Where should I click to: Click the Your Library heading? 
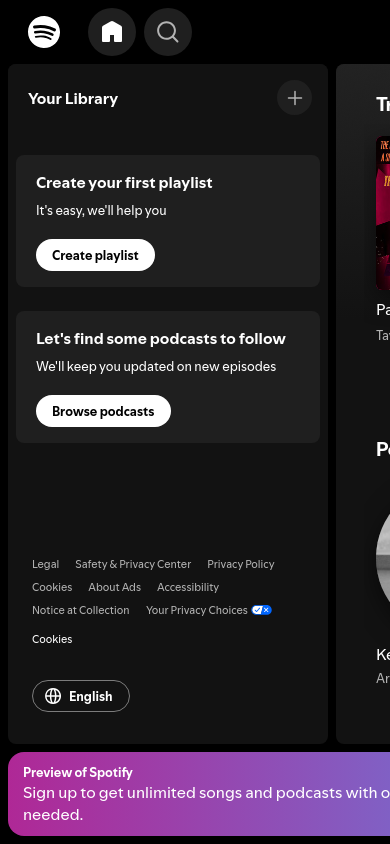(73, 99)
